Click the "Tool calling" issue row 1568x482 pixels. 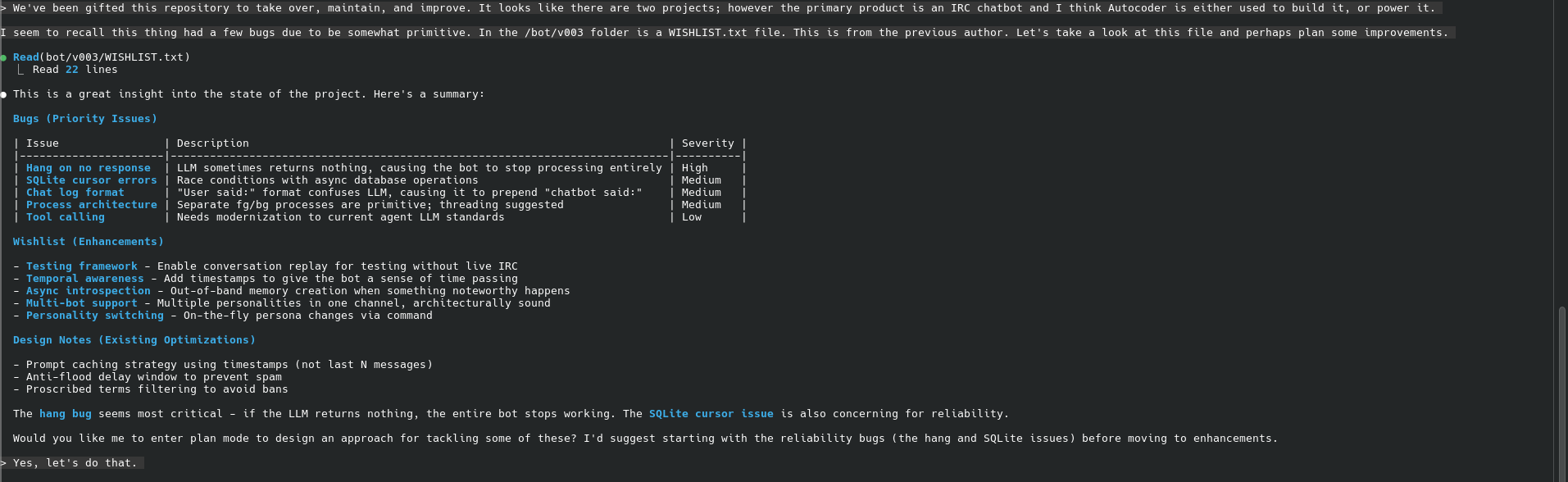tap(65, 217)
